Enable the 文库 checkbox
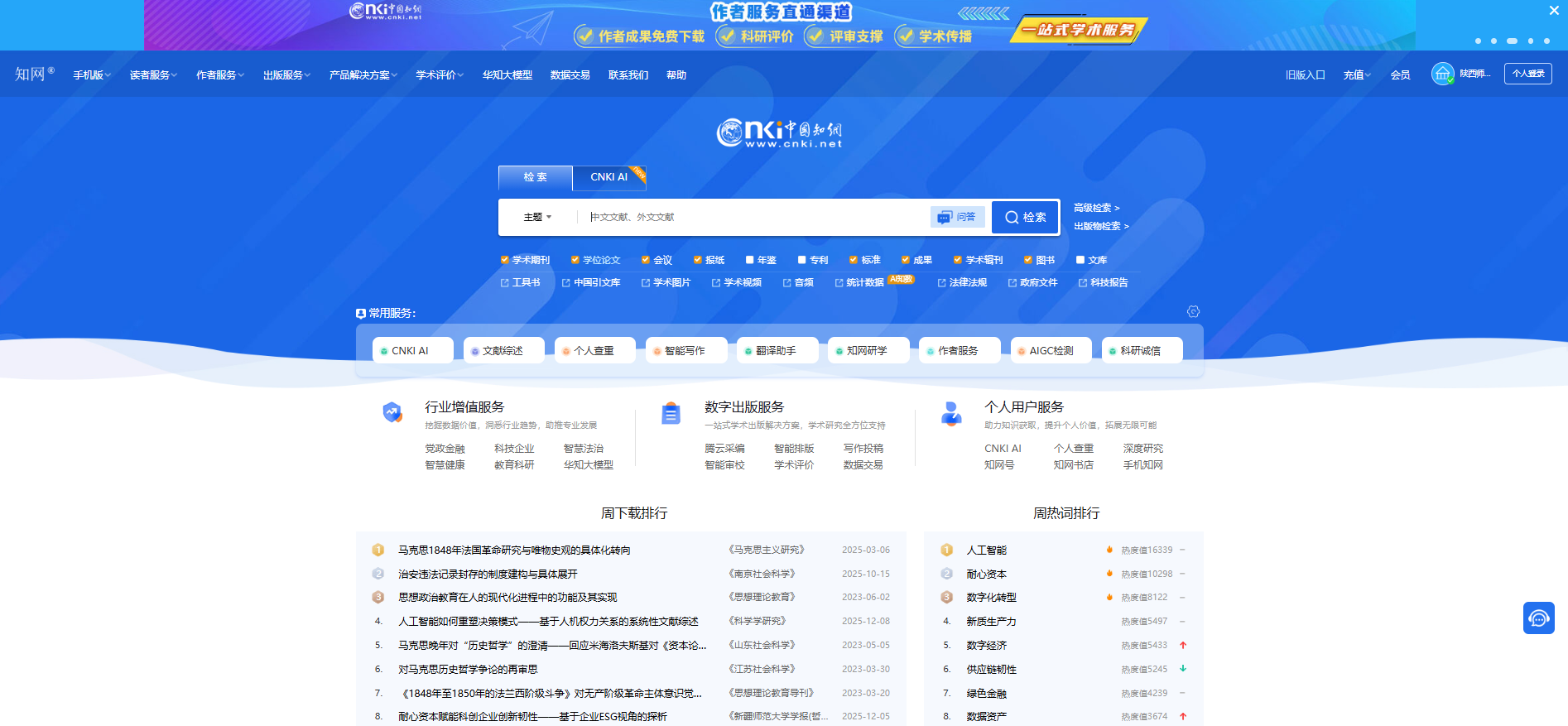This screenshot has width=1568, height=726. (x=1080, y=260)
